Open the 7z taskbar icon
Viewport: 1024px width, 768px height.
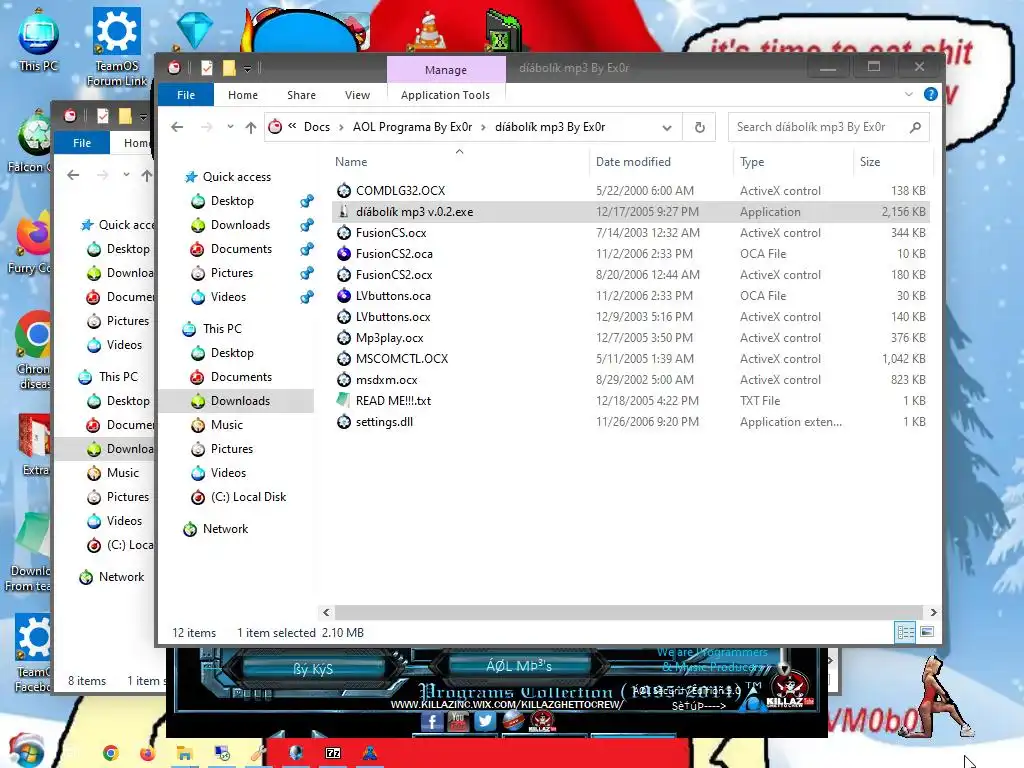click(333, 753)
